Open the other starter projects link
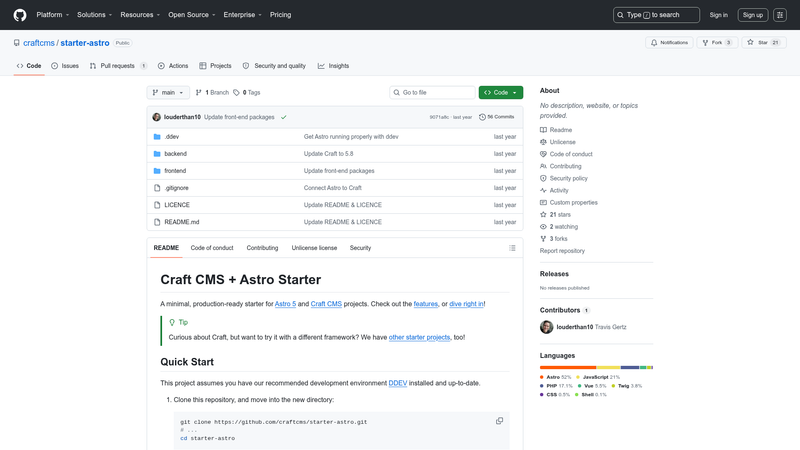Viewport: 800px width, 450px height. tap(419, 337)
